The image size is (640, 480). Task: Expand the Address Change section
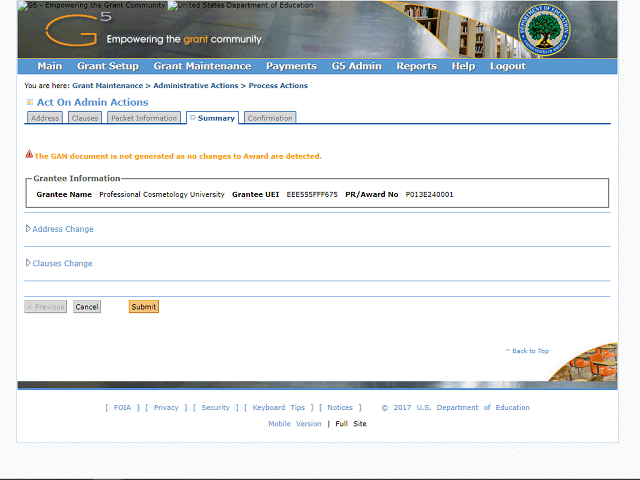click(x=63, y=229)
